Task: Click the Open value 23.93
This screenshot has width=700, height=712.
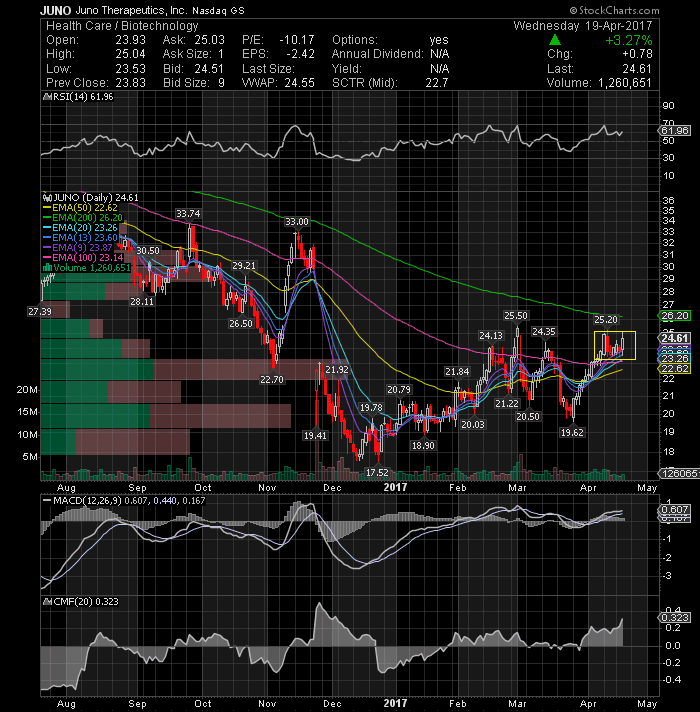Action: (x=130, y=40)
